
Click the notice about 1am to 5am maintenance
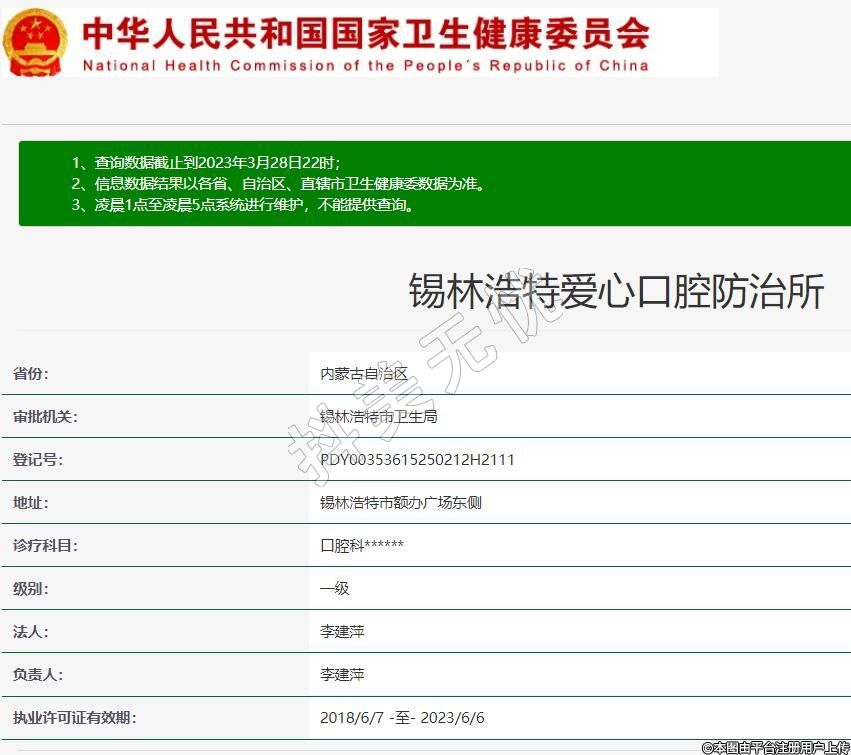242,206
